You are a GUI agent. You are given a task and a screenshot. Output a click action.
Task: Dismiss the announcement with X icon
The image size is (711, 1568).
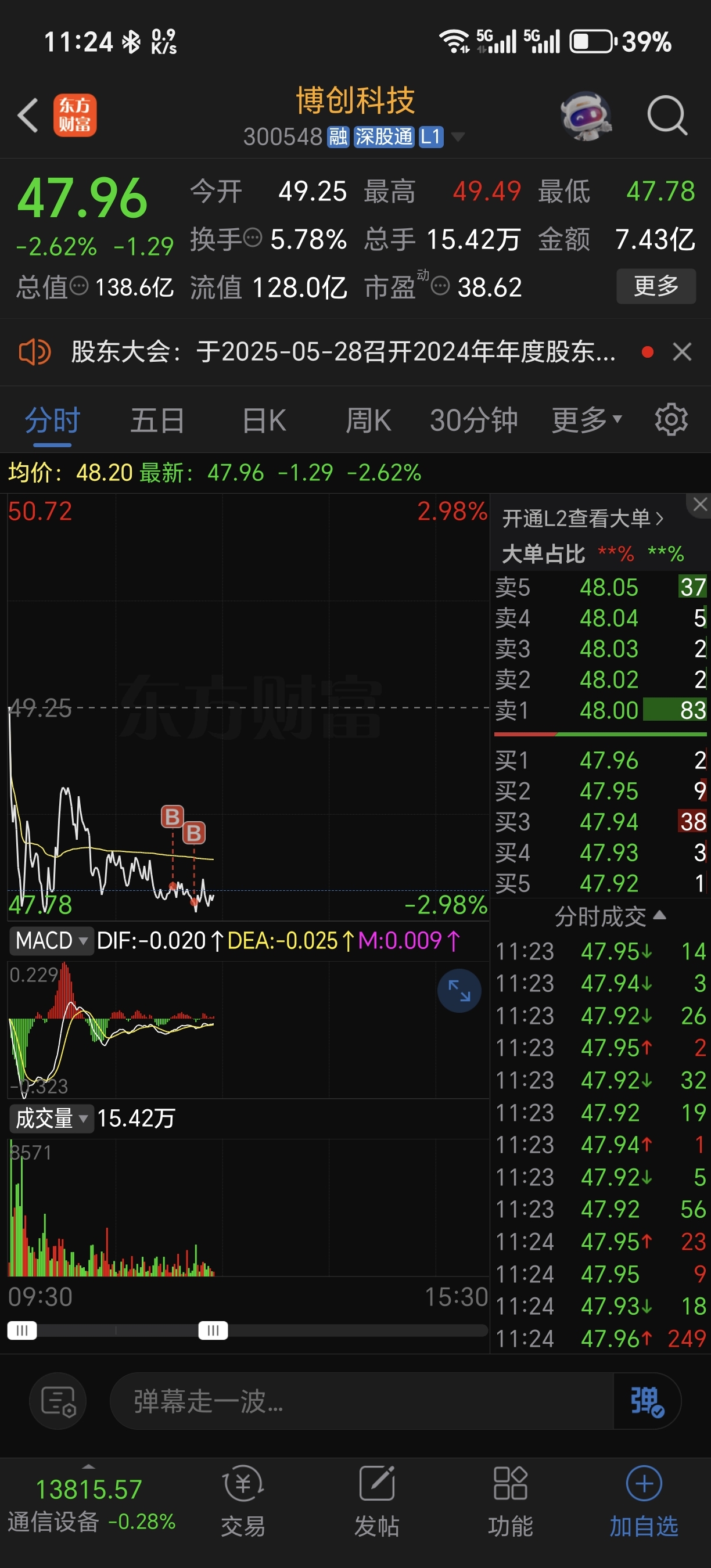coord(682,352)
